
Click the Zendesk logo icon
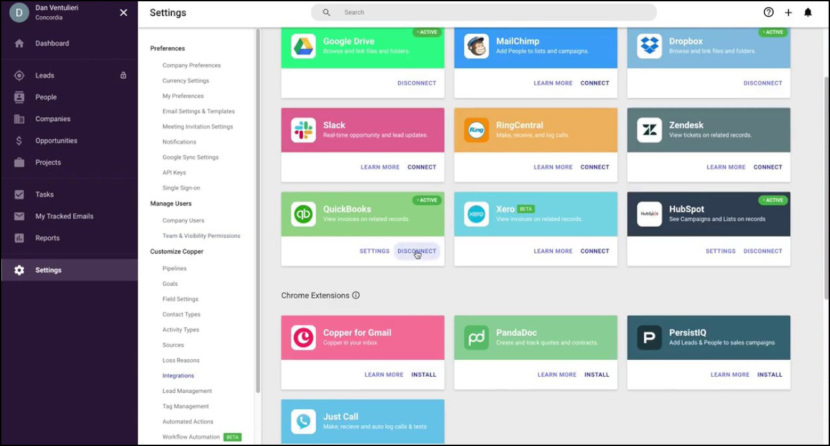[650, 130]
